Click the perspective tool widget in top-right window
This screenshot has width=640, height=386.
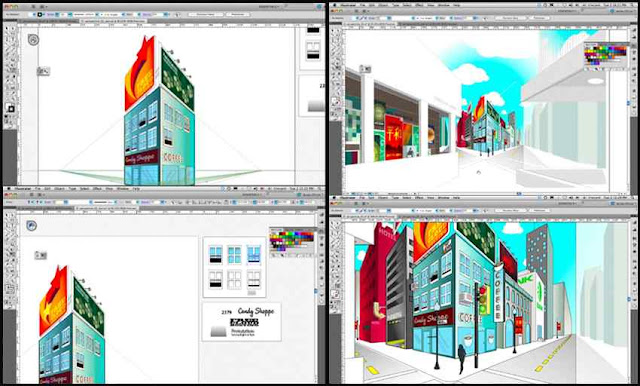point(365,69)
